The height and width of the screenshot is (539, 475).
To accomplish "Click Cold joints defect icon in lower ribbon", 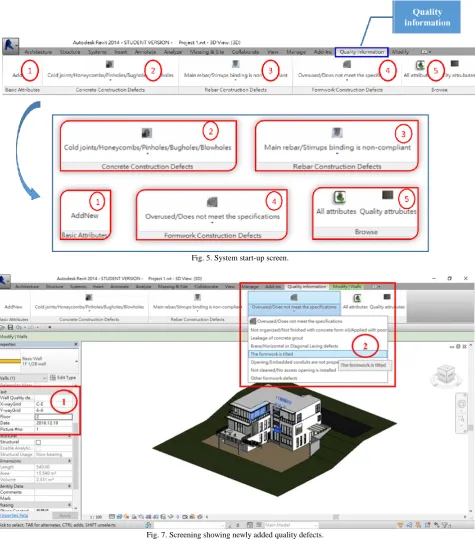I will click(x=89, y=297).
